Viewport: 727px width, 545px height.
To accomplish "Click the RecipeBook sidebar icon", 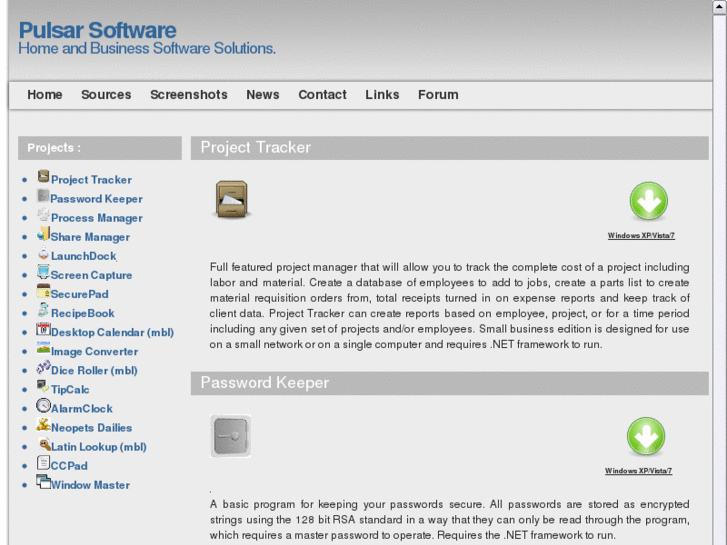I will tap(44, 310).
